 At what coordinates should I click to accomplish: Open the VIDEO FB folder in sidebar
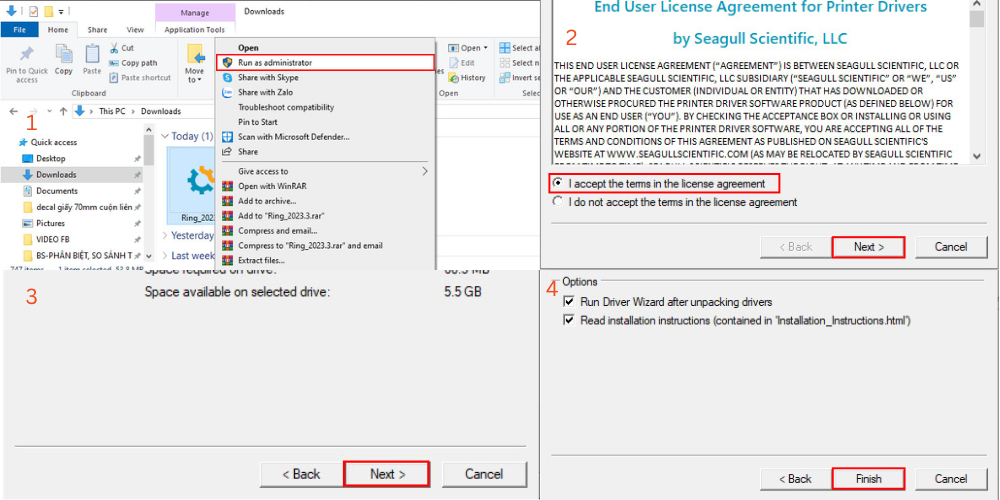pyautogui.click(x=53, y=240)
